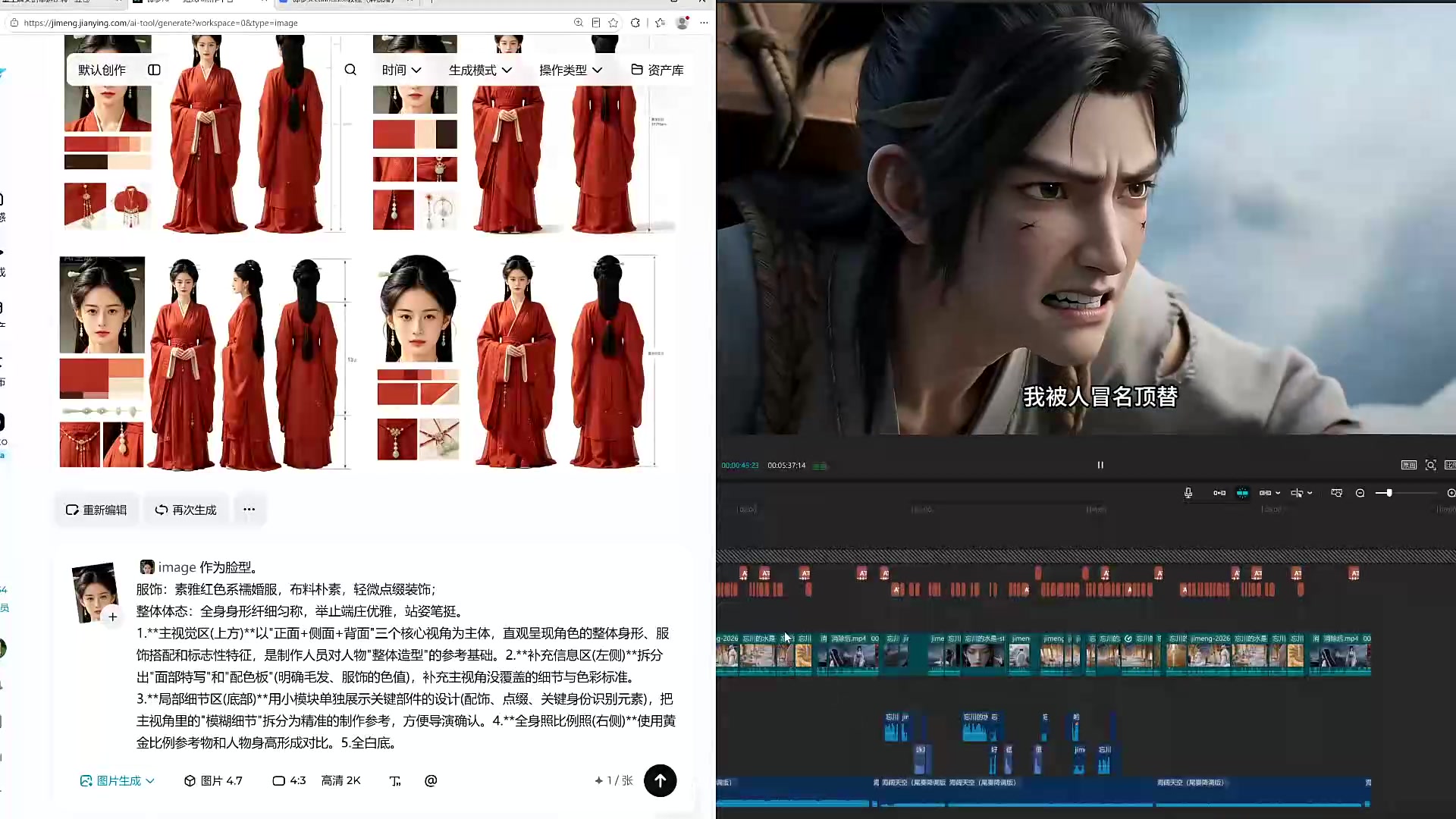Pause video playback in the editor preview
This screenshot has width=1456, height=819.
tap(1100, 465)
